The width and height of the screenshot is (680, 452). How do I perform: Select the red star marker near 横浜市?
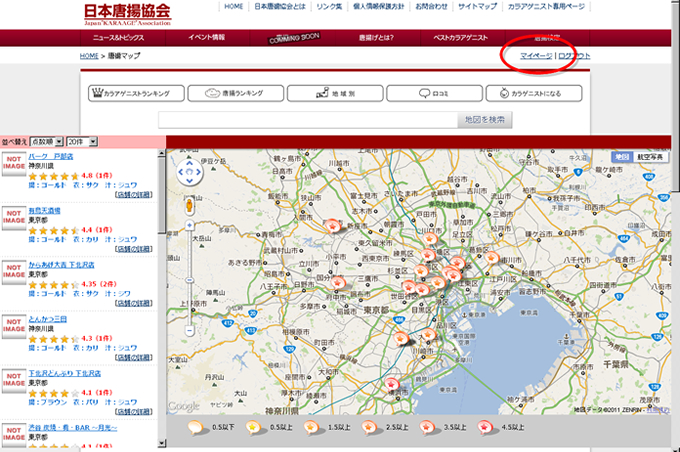(x=392, y=384)
